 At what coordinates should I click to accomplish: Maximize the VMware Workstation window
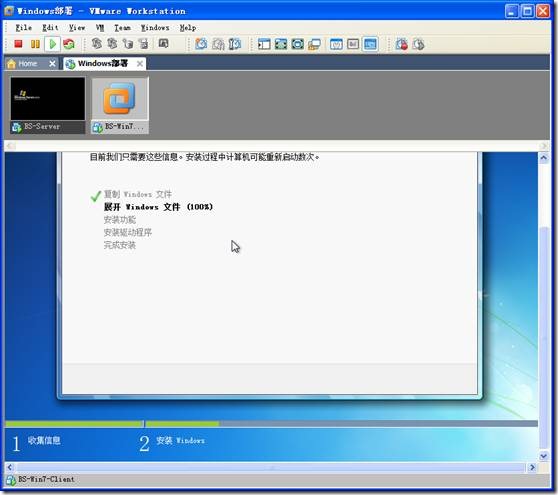527,11
